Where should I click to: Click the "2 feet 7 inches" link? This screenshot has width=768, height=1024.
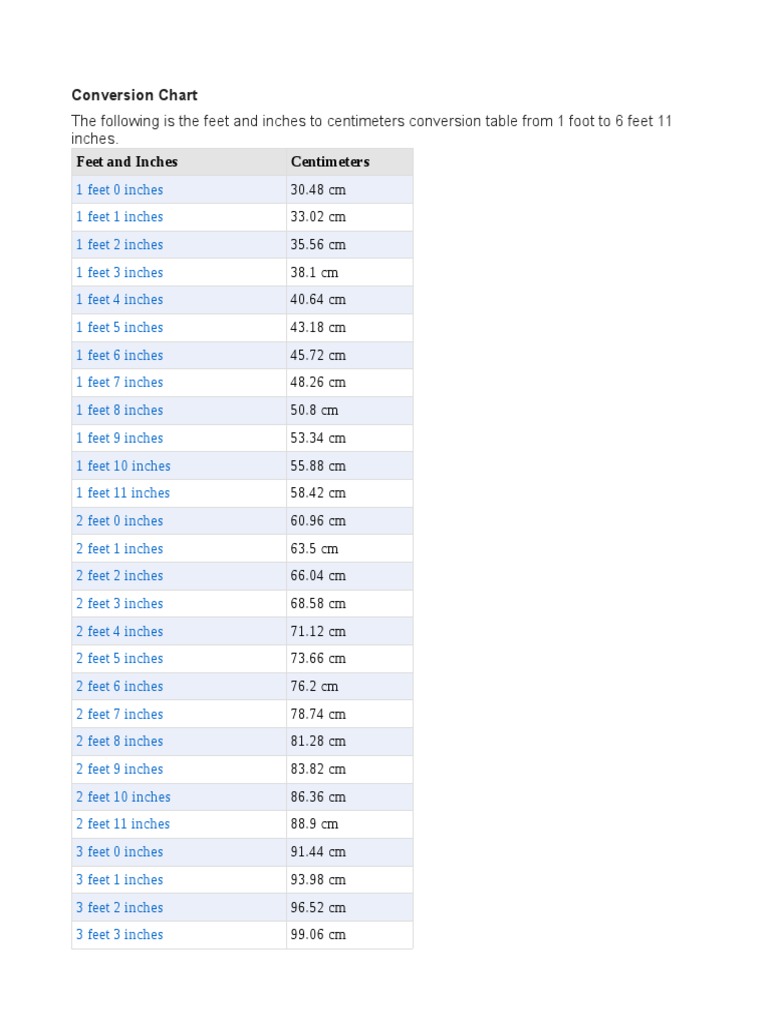tap(119, 714)
